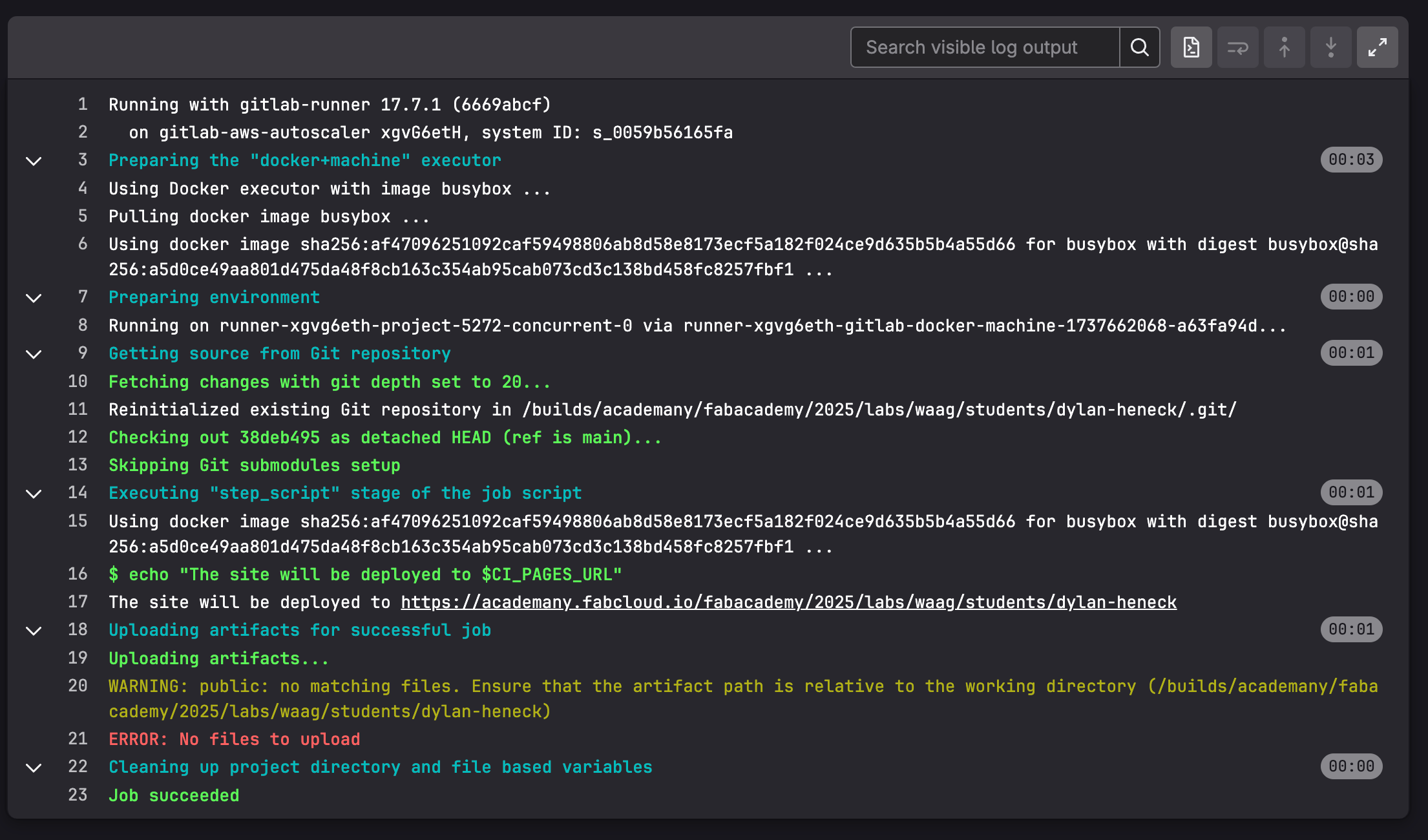Collapse the Getting source from Git repository section
Viewport: 1428px width, 840px height.
pos(34,354)
